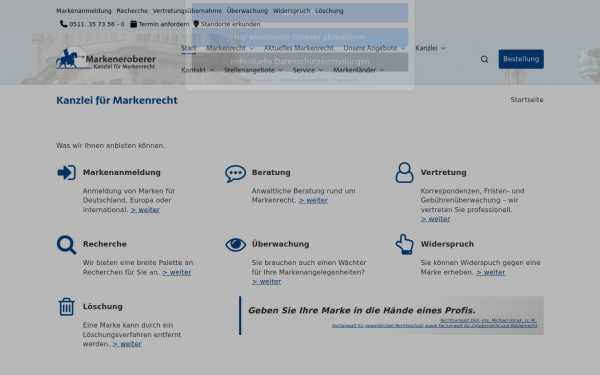Open Markenanmeldung in the top bar
600x375 pixels.
coord(84,11)
